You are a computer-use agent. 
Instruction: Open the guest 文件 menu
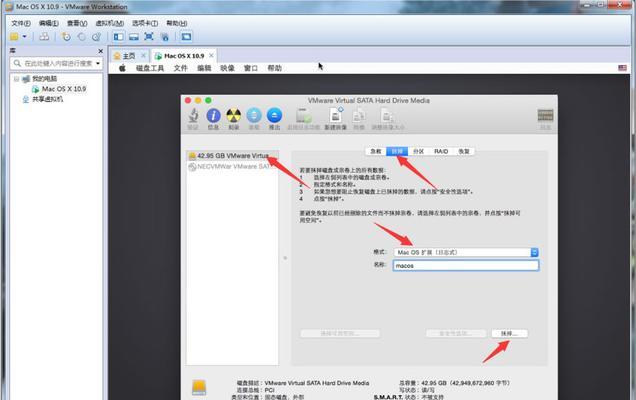(x=180, y=68)
